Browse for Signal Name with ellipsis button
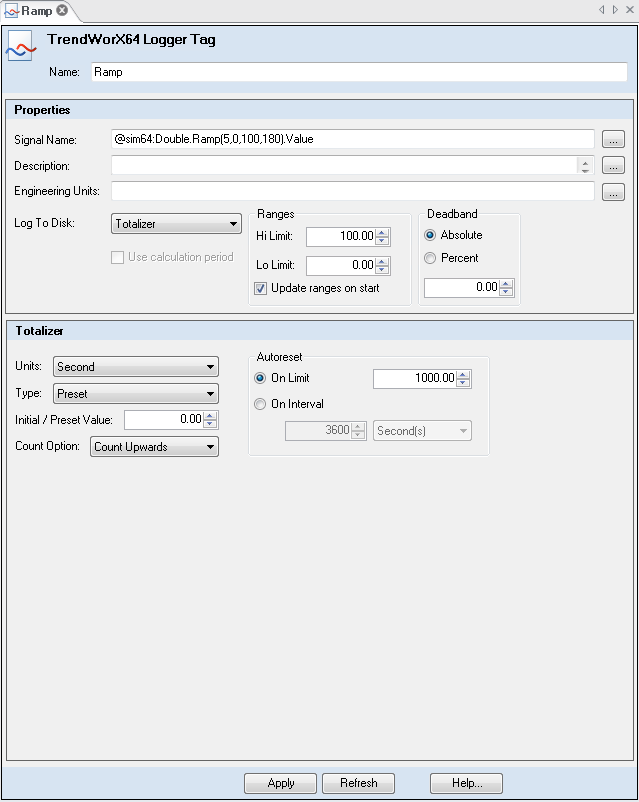 613,139
